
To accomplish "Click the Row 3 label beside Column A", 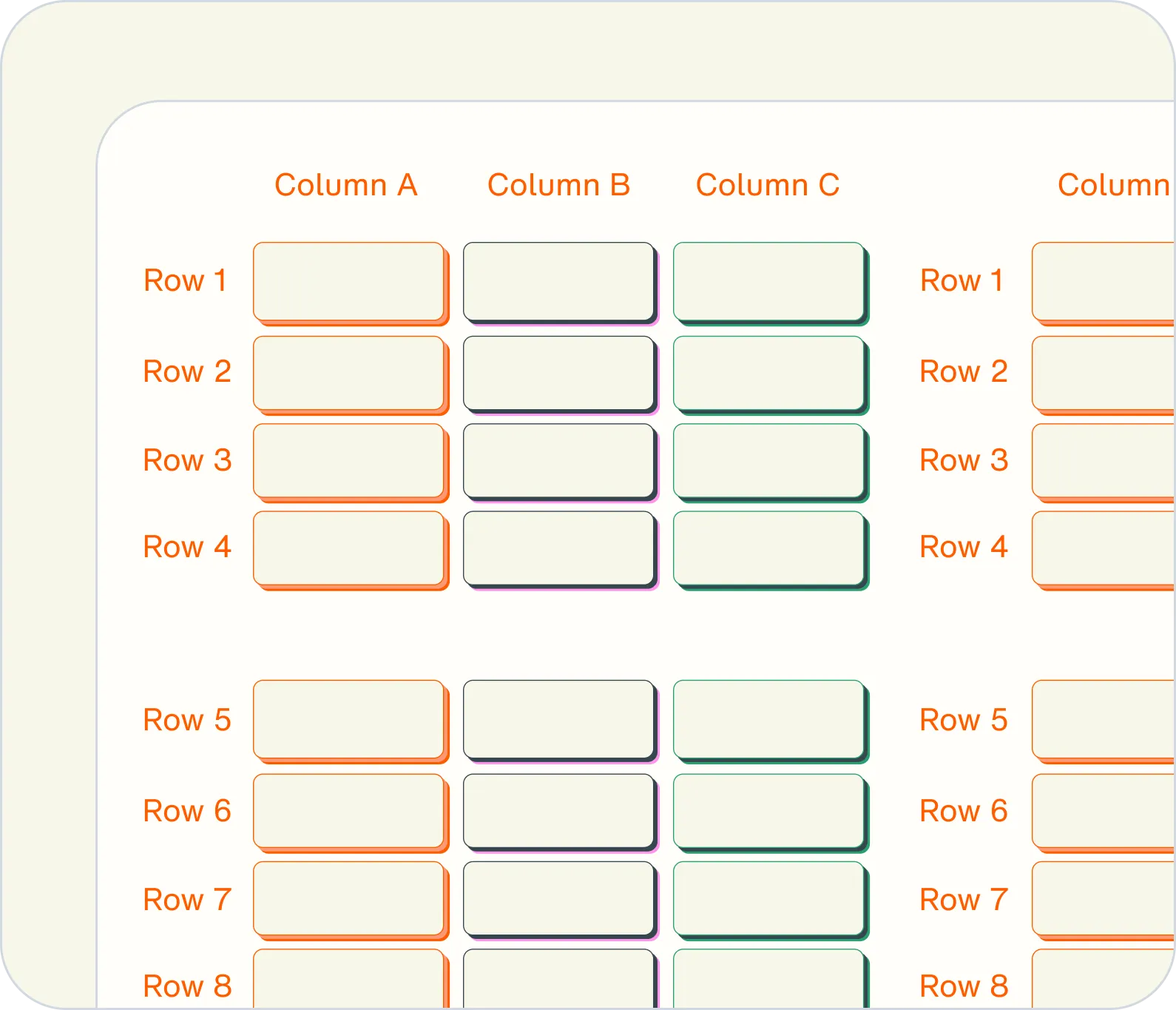I will (x=187, y=460).
